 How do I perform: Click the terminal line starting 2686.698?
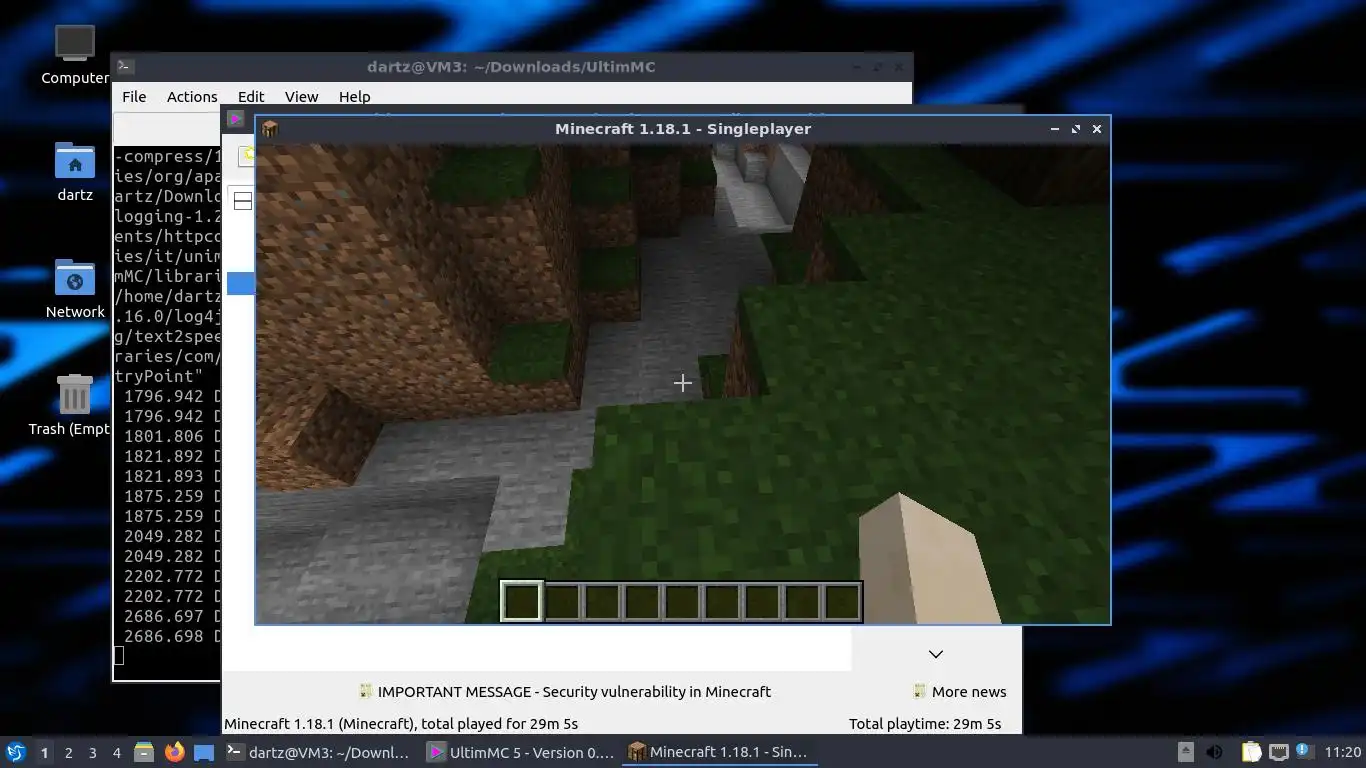pyautogui.click(x=167, y=636)
